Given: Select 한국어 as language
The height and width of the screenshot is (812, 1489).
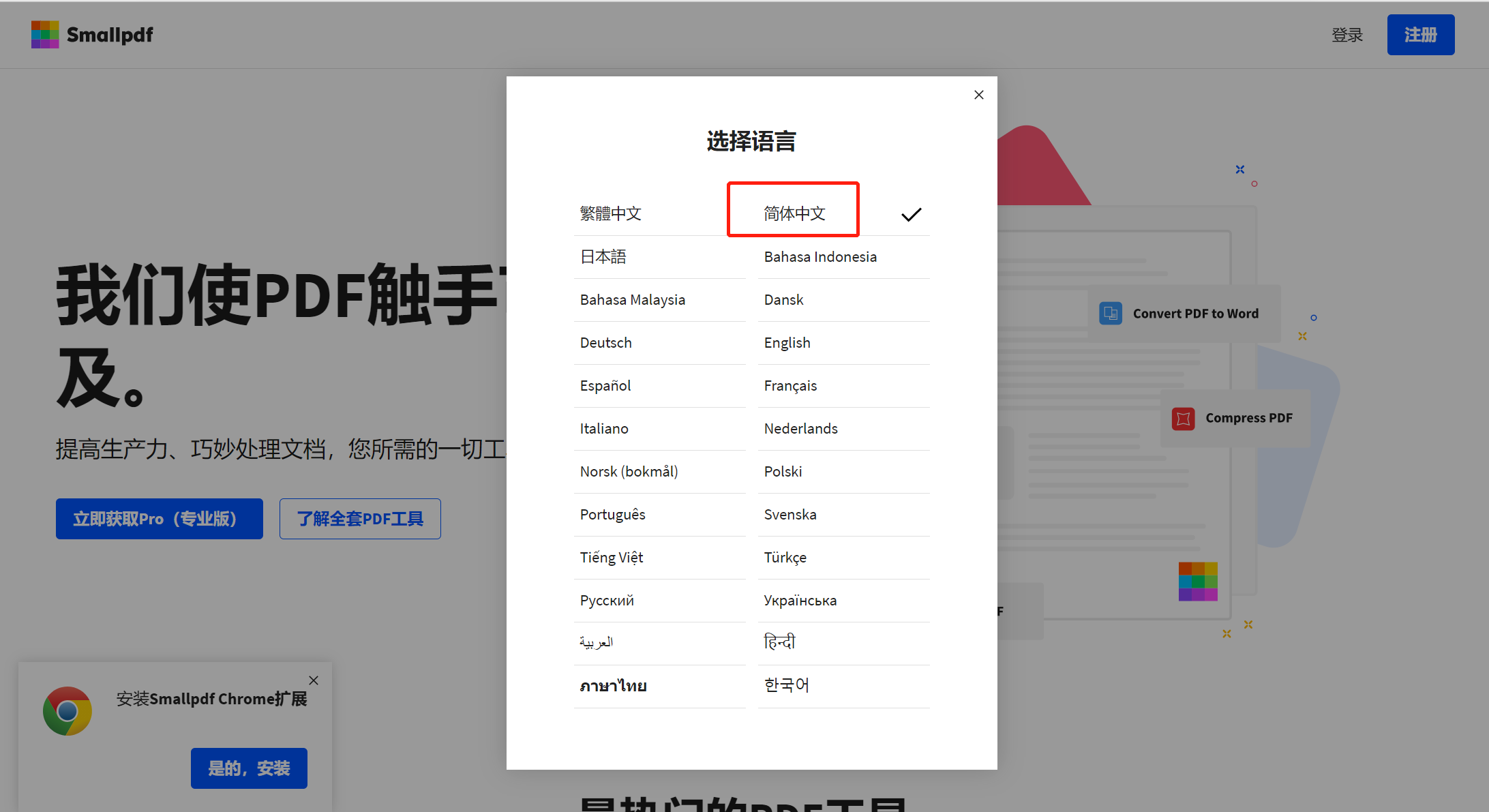Looking at the screenshot, I should tap(785, 685).
